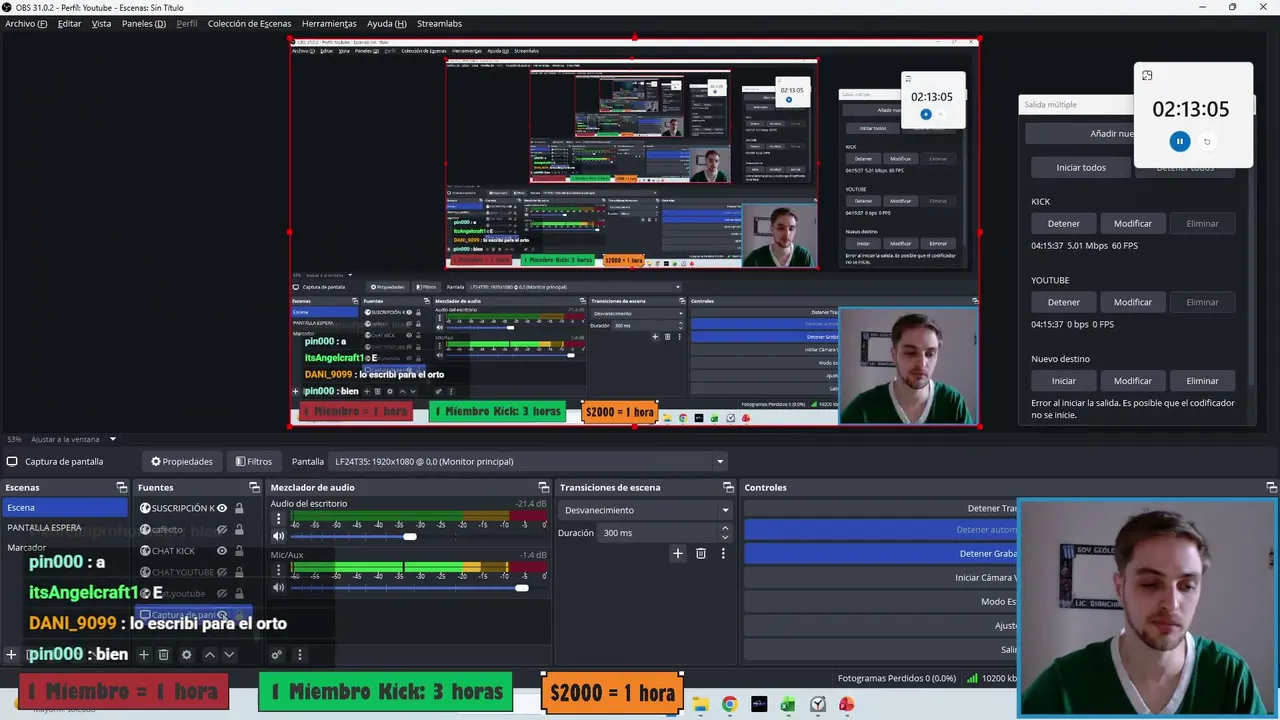
Task: Add a new source in Fuentes
Action: coord(143,655)
